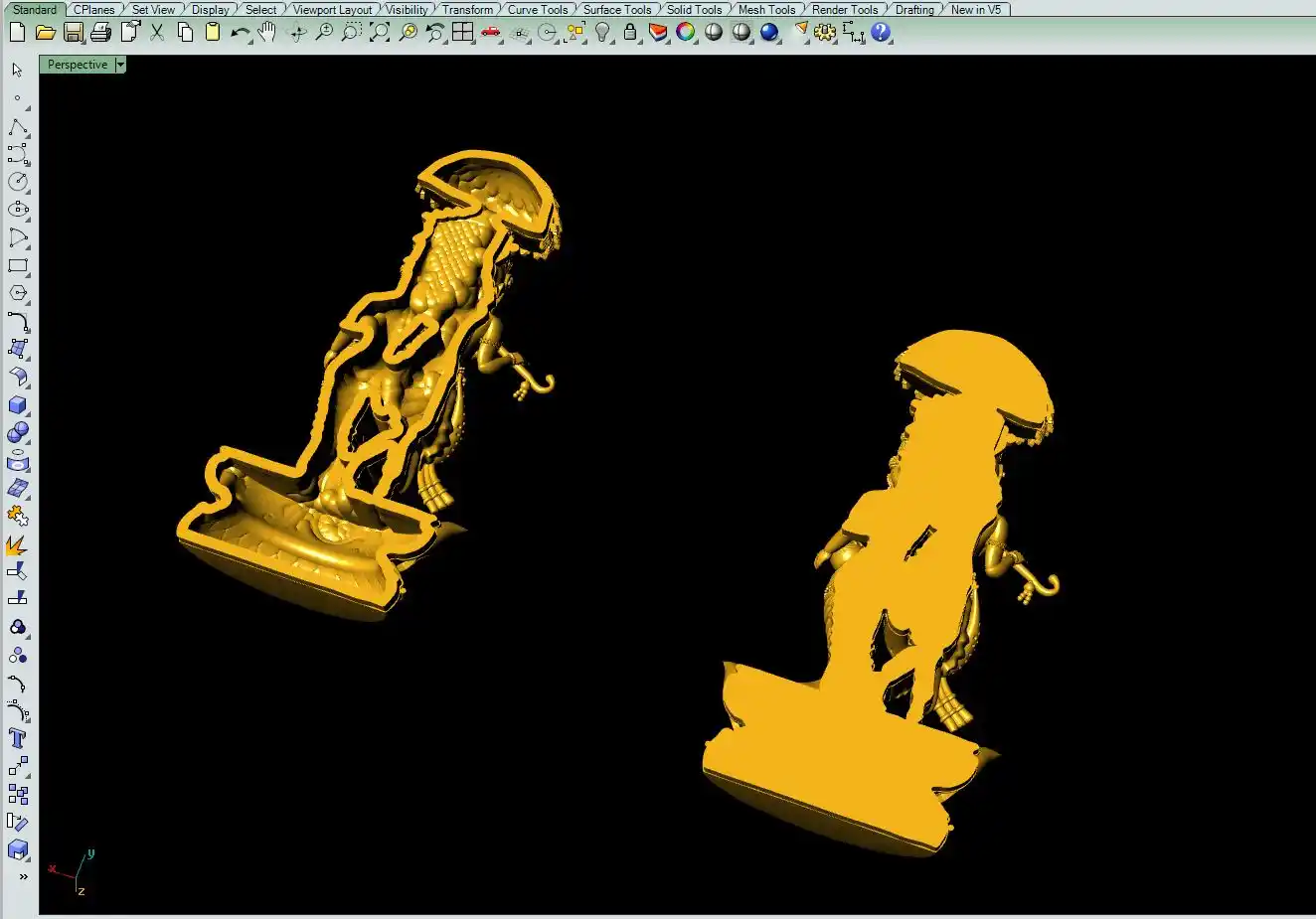Viewport: 1316px width, 919px height.
Task: Open the 4-viewport layout icon
Action: click(462, 33)
